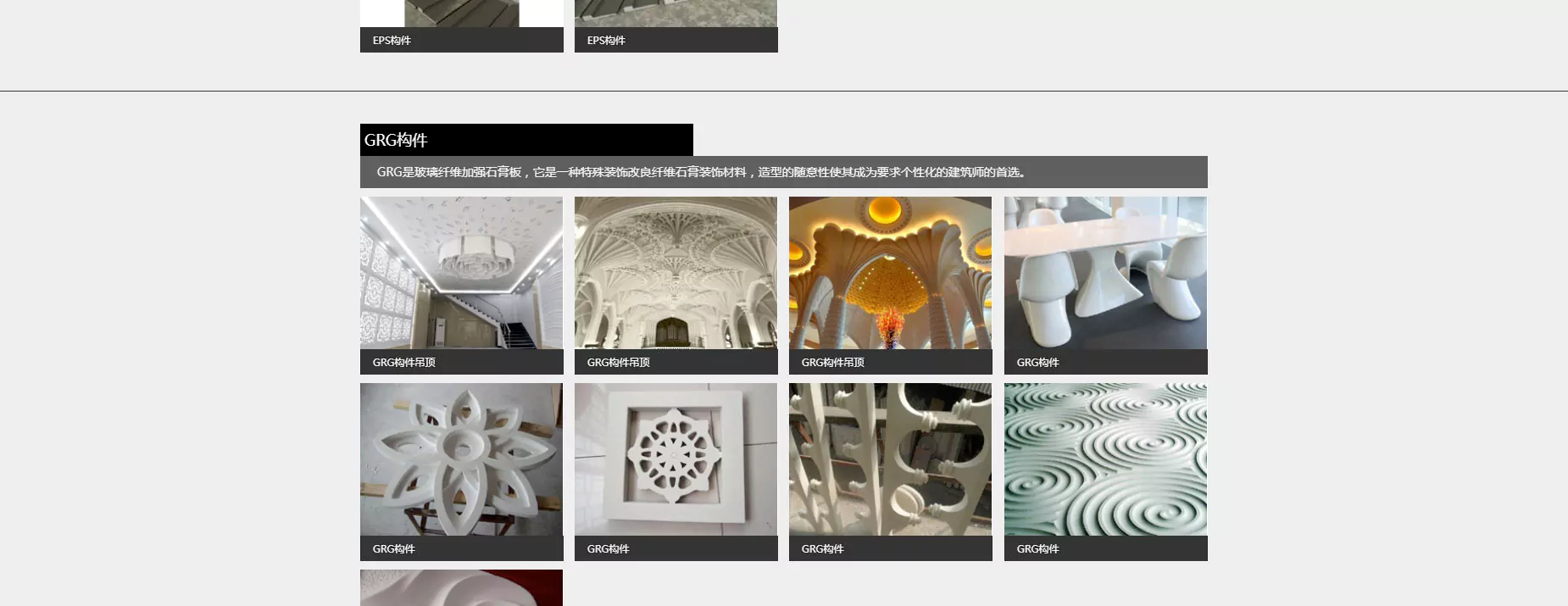Open the spiral swirl relief panel thumbnail
This screenshot has height=606, width=1568.
tap(1105, 459)
